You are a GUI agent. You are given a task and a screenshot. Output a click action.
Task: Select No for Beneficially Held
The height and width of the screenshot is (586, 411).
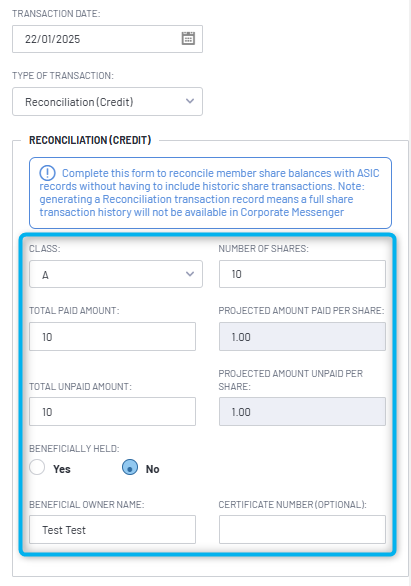click(x=130, y=467)
